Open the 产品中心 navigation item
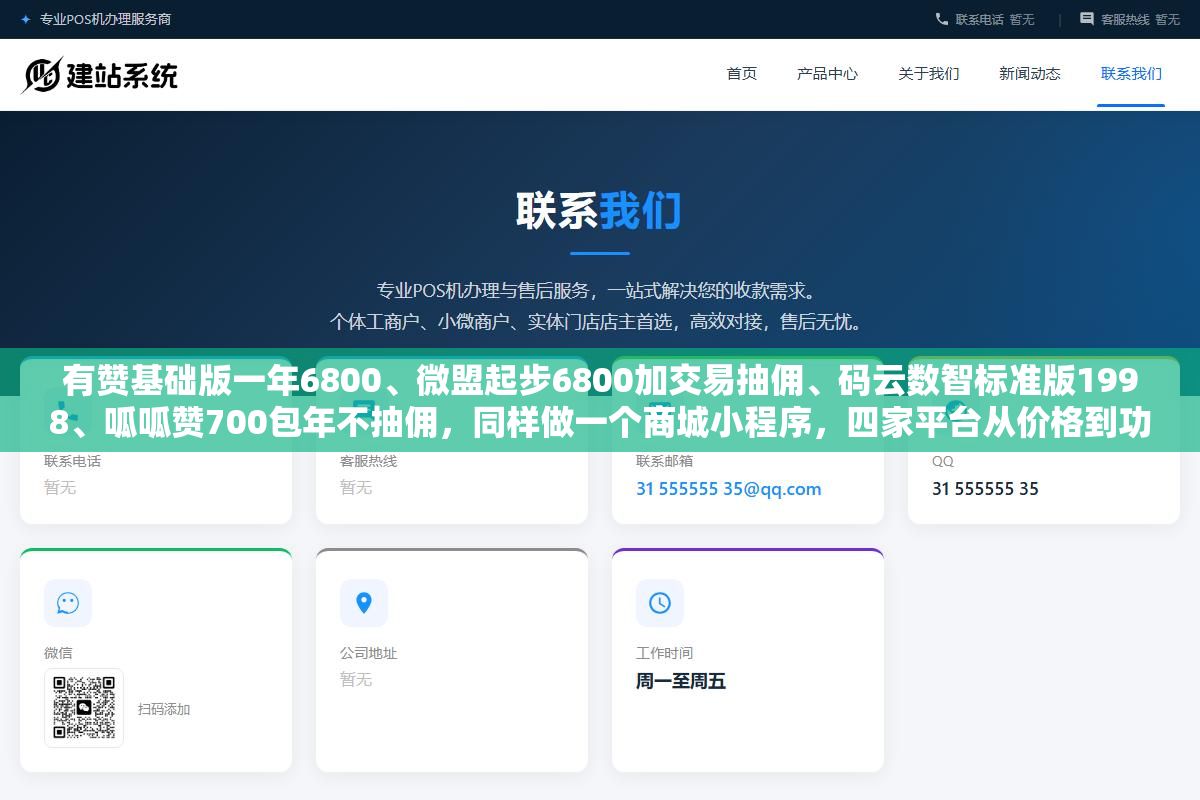 (x=827, y=73)
